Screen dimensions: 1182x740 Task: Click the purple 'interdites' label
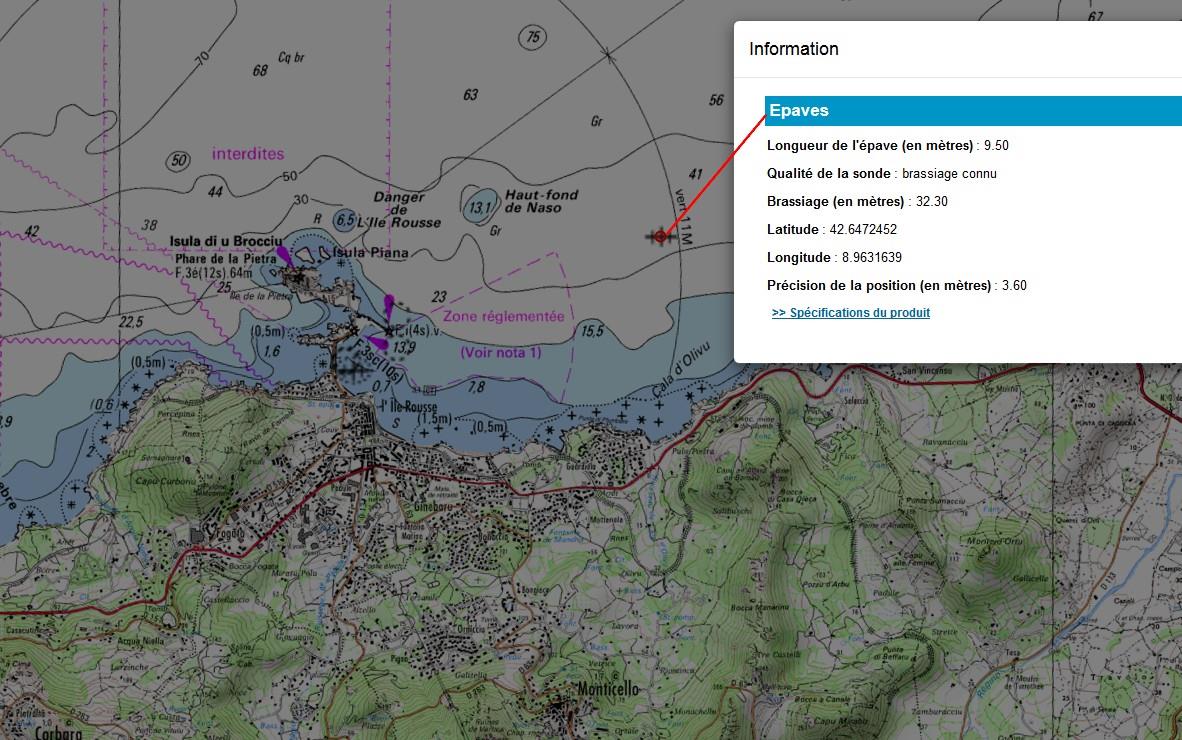pyautogui.click(x=248, y=154)
